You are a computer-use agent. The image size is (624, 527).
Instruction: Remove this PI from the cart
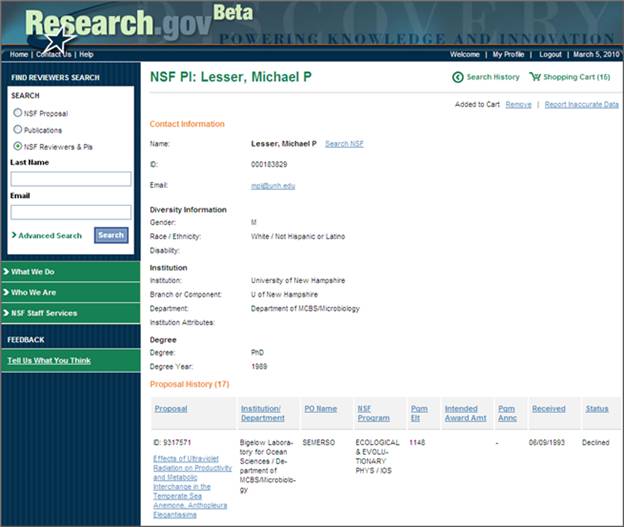(x=518, y=104)
